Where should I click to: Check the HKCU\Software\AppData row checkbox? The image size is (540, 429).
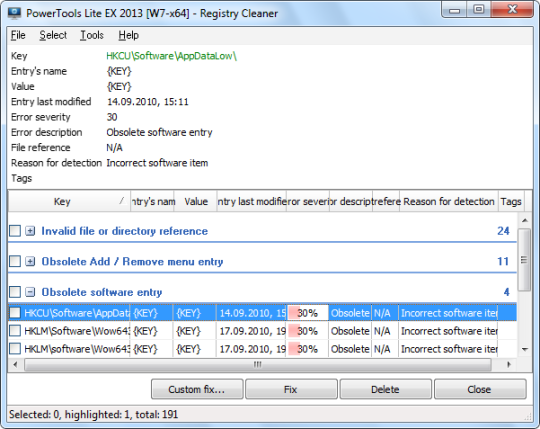coord(15,313)
